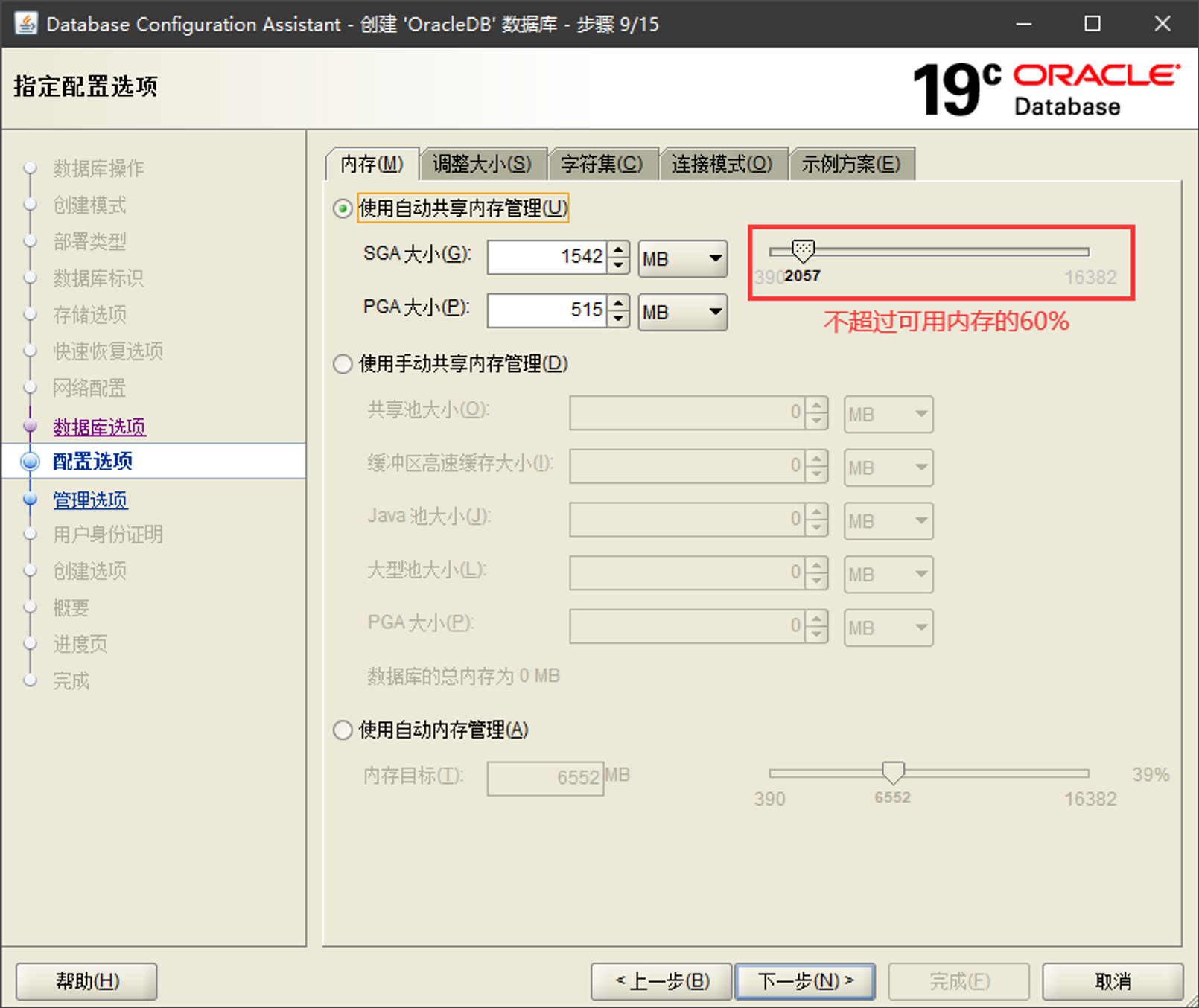Open the PGA size unit MB dropdown
Image resolution: width=1199 pixels, height=1008 pixels.
point(682,312)
